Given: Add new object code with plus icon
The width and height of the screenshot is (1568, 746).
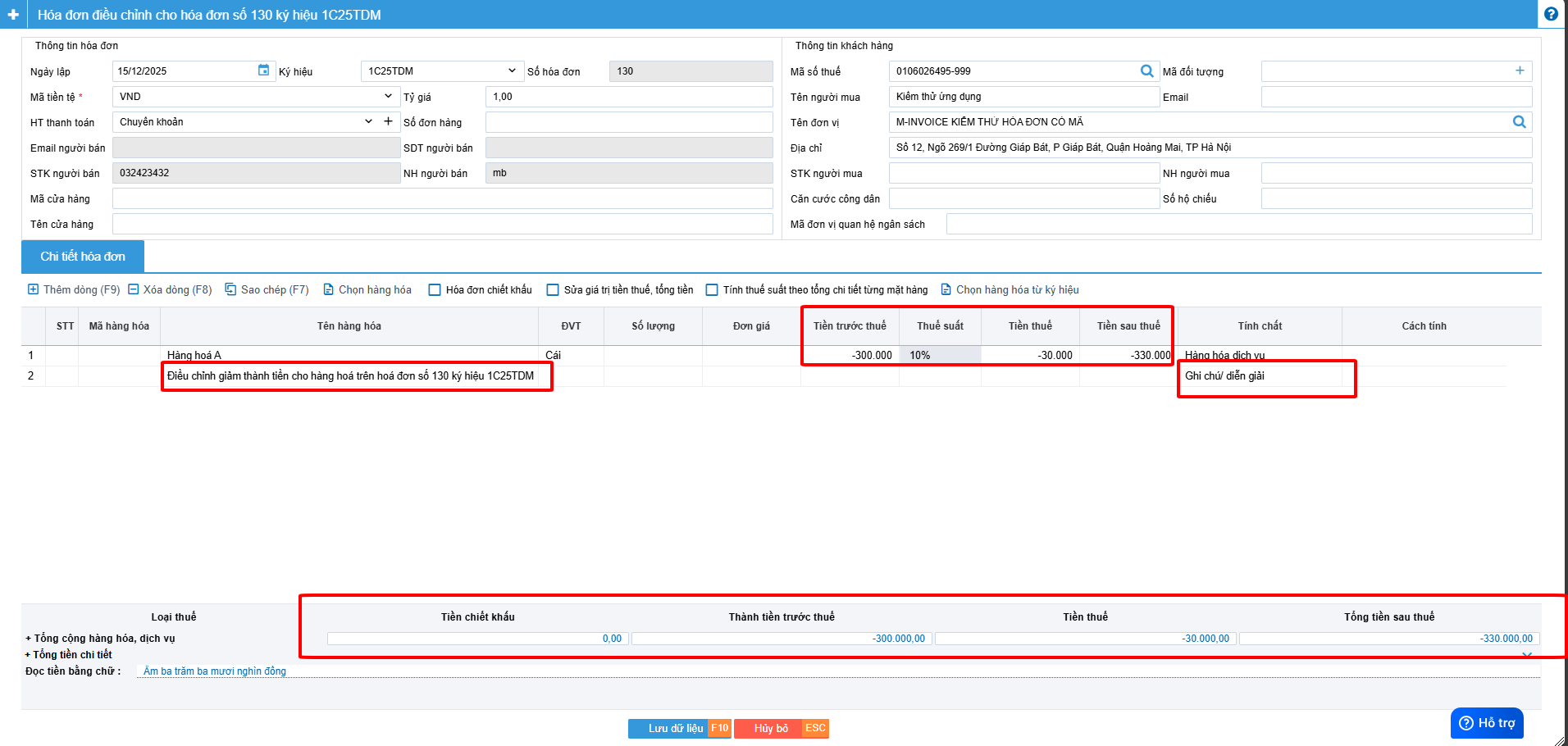Looking at the screenshot, I should point(1520,71).
